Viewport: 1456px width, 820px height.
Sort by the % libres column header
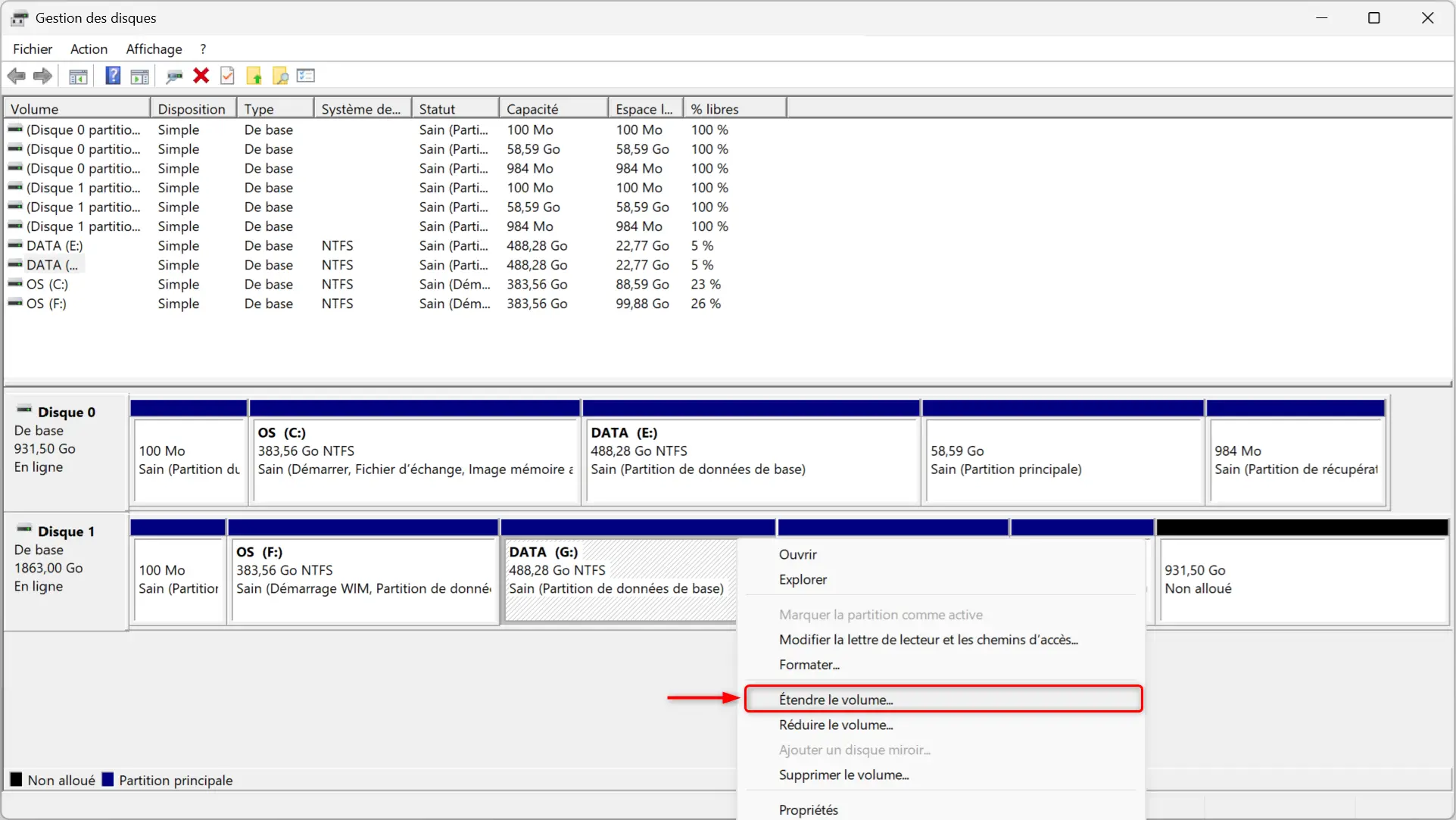coord(735,109)
